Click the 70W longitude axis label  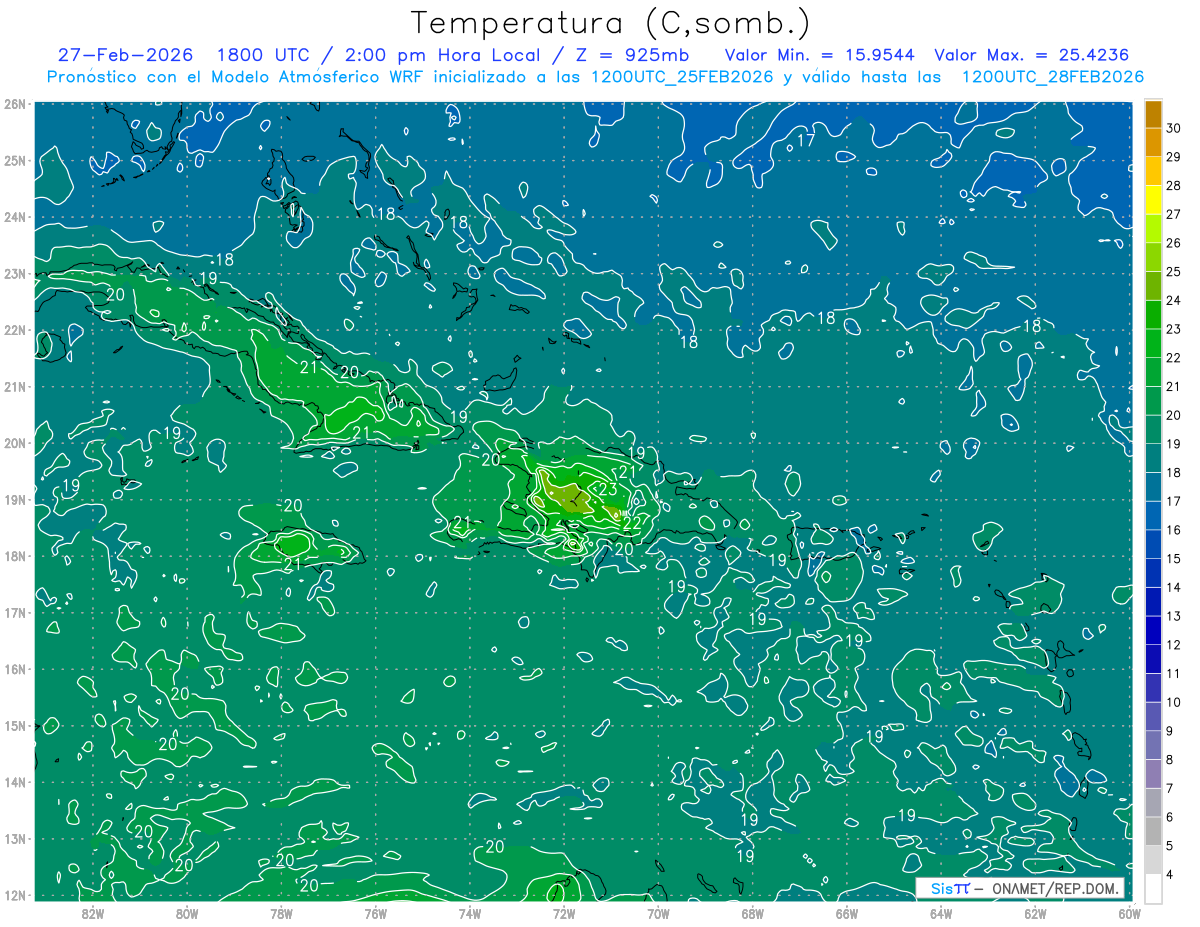pos(658,912)
